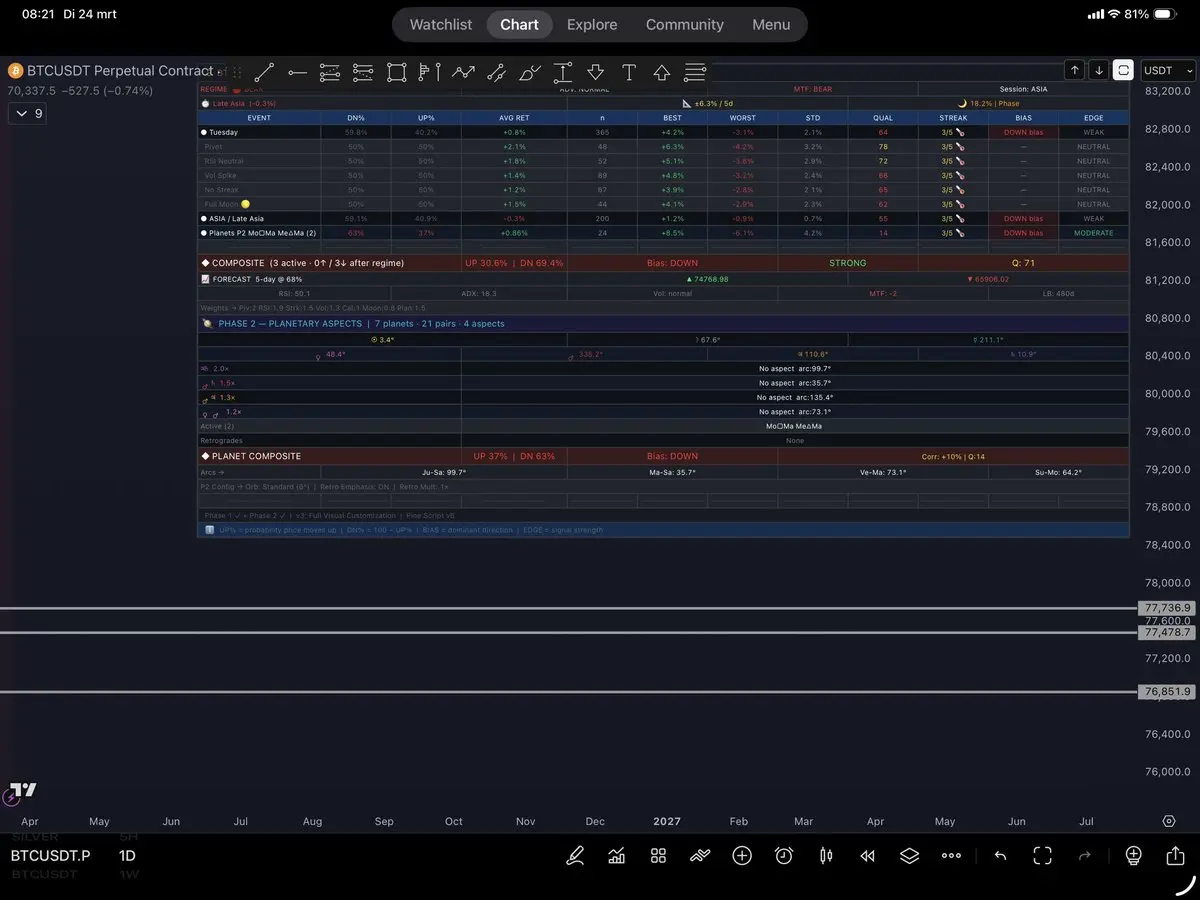The height and width of the screenshot is (900, 1200).
Task: Open the layers object tree icon
Action: point(908,856)
